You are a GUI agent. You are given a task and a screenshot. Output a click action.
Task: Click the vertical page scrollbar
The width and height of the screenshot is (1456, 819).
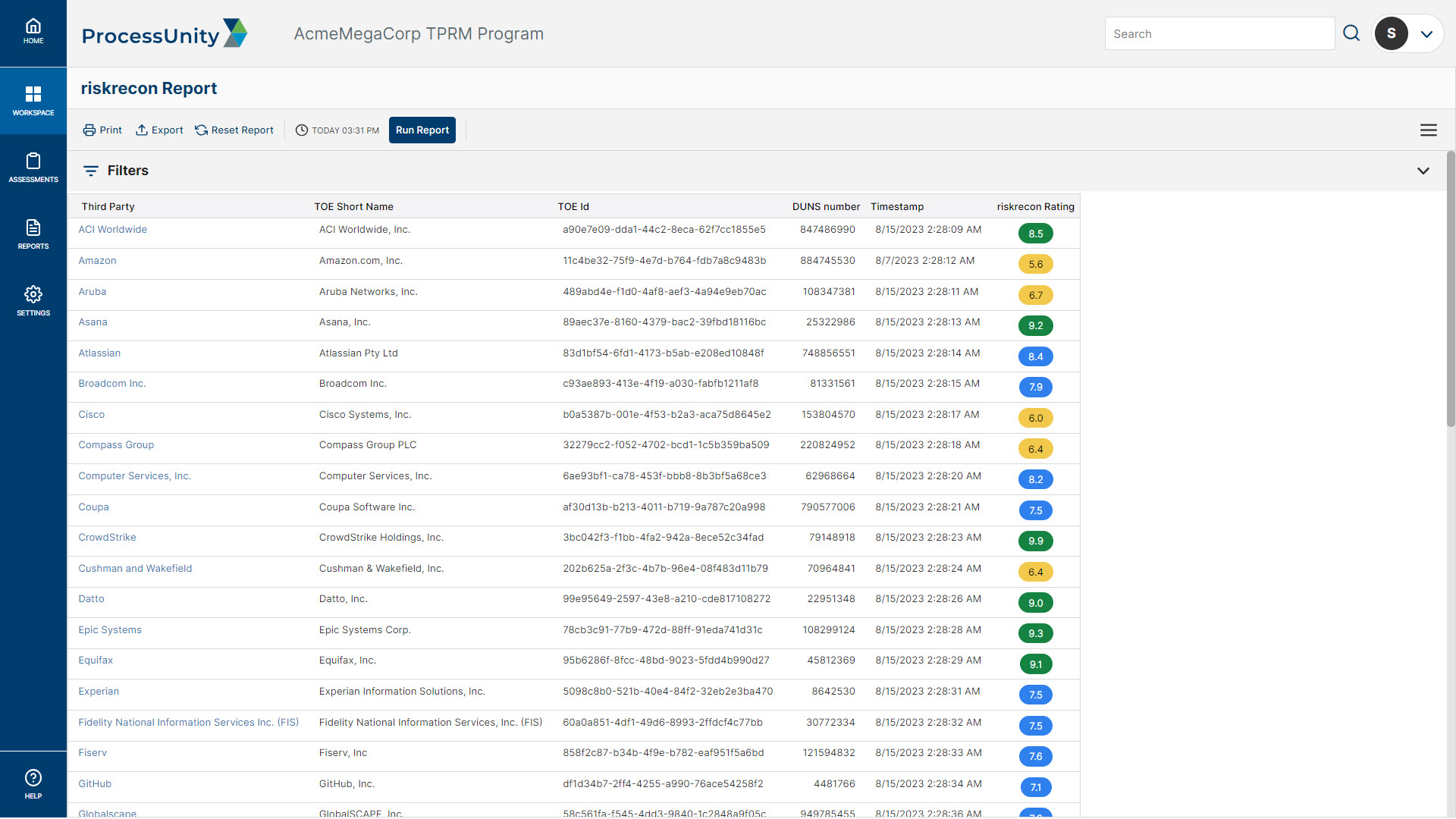tap(1450, 288)
